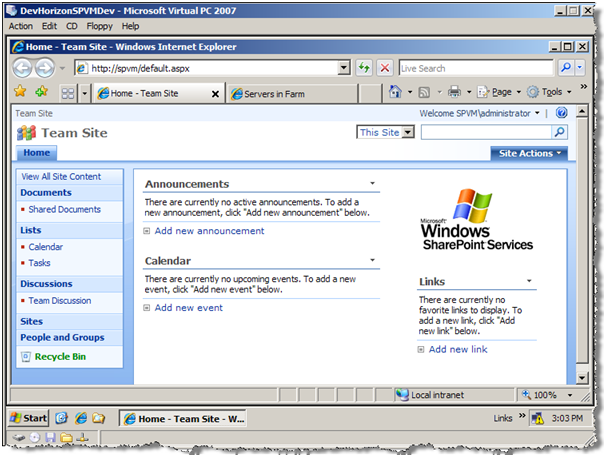Go back with the IE Back arrow
606x457 pixels.
(22, 68)
